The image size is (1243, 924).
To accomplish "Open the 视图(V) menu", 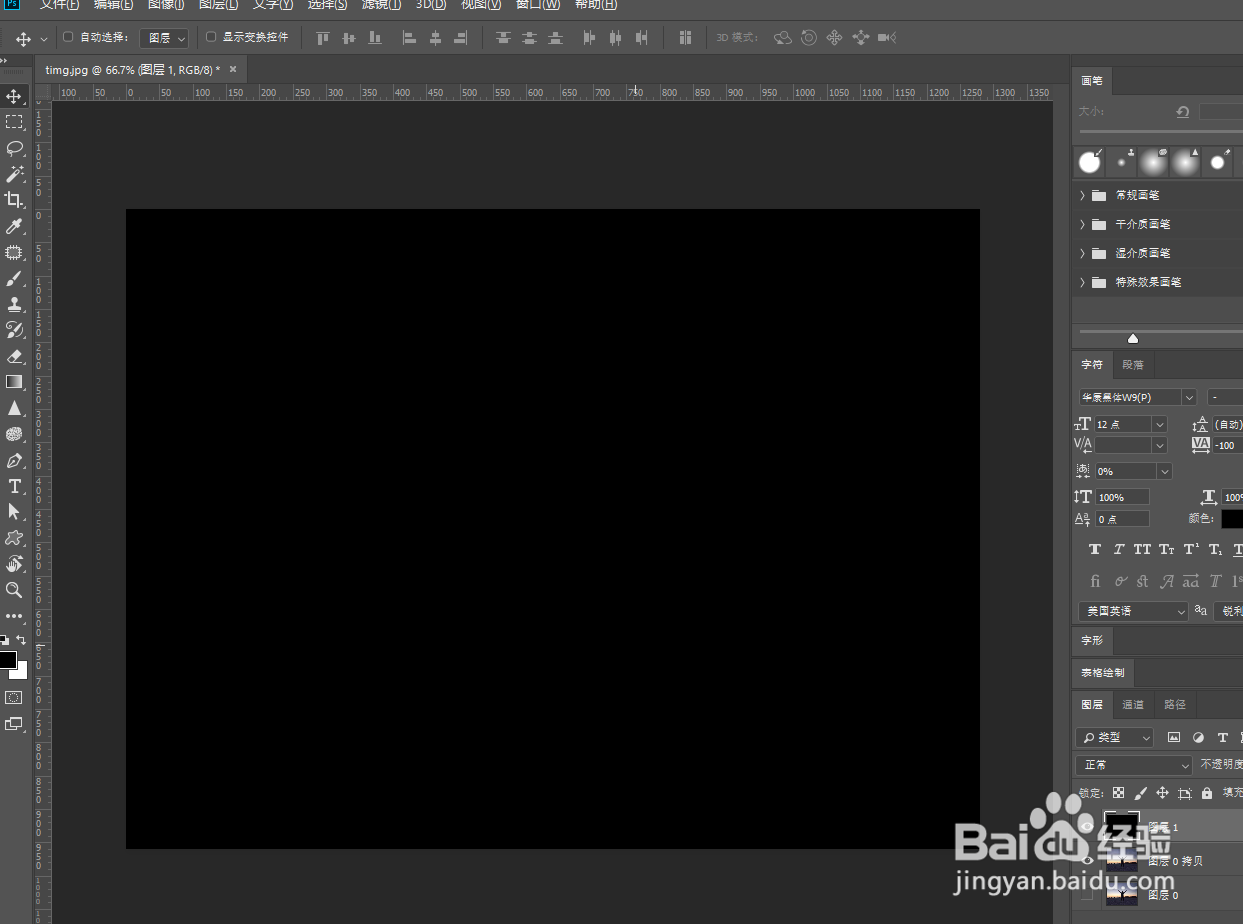I will [x=481, y=5].
